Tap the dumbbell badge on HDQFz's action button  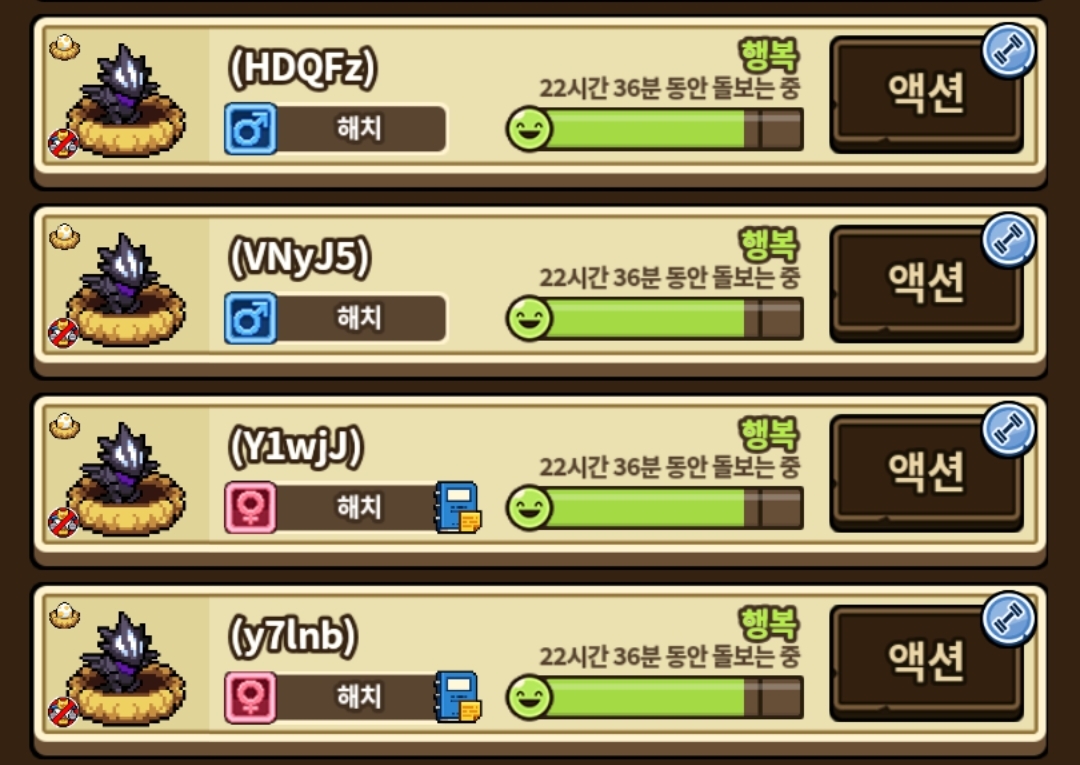[x=1008, y=50]
